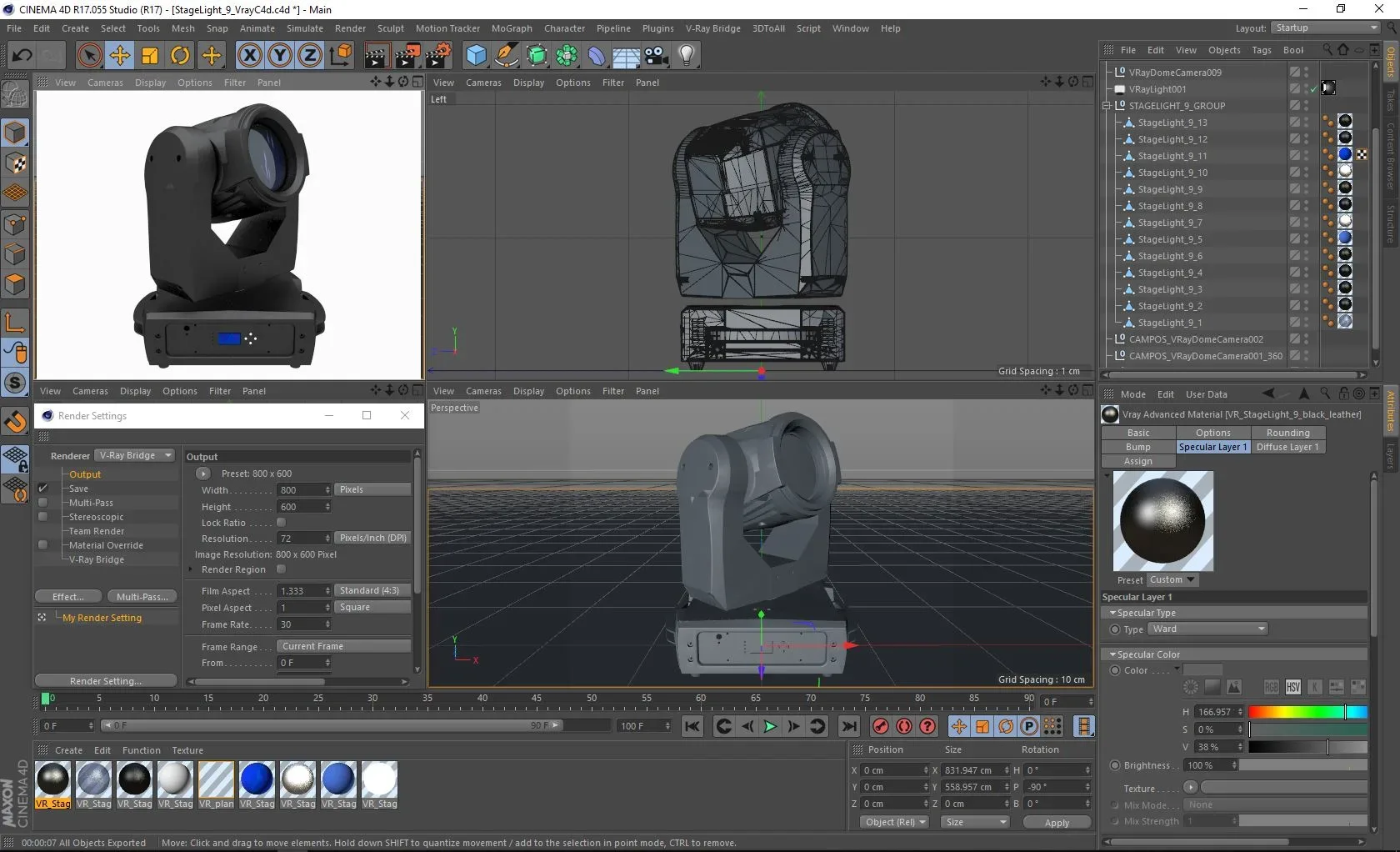This screenshot has height=852, width=1400.
Task: Open the Simulate menu
Action: click(305, 28)
